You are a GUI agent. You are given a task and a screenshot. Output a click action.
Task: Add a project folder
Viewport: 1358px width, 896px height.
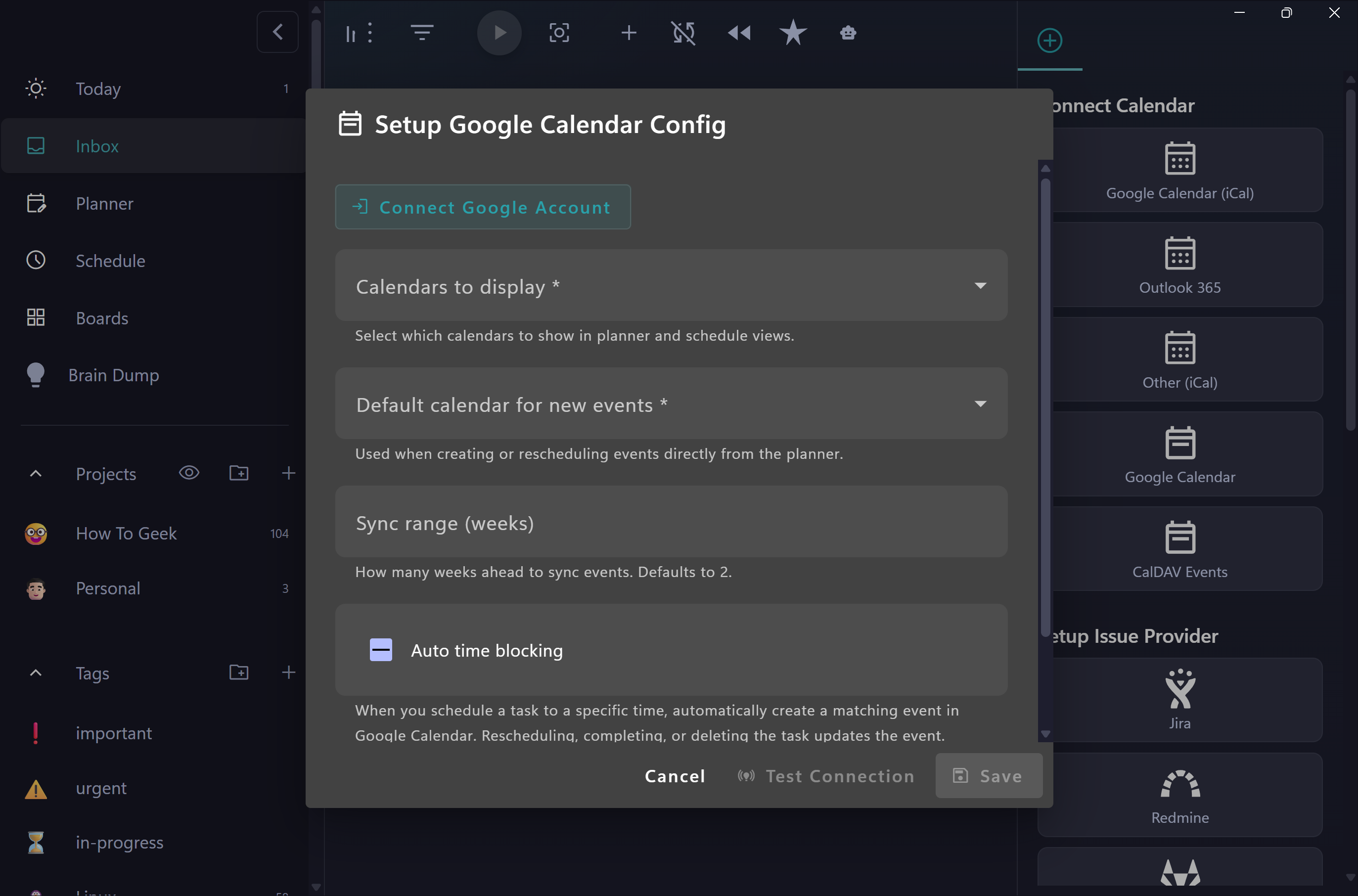[239, 473]
